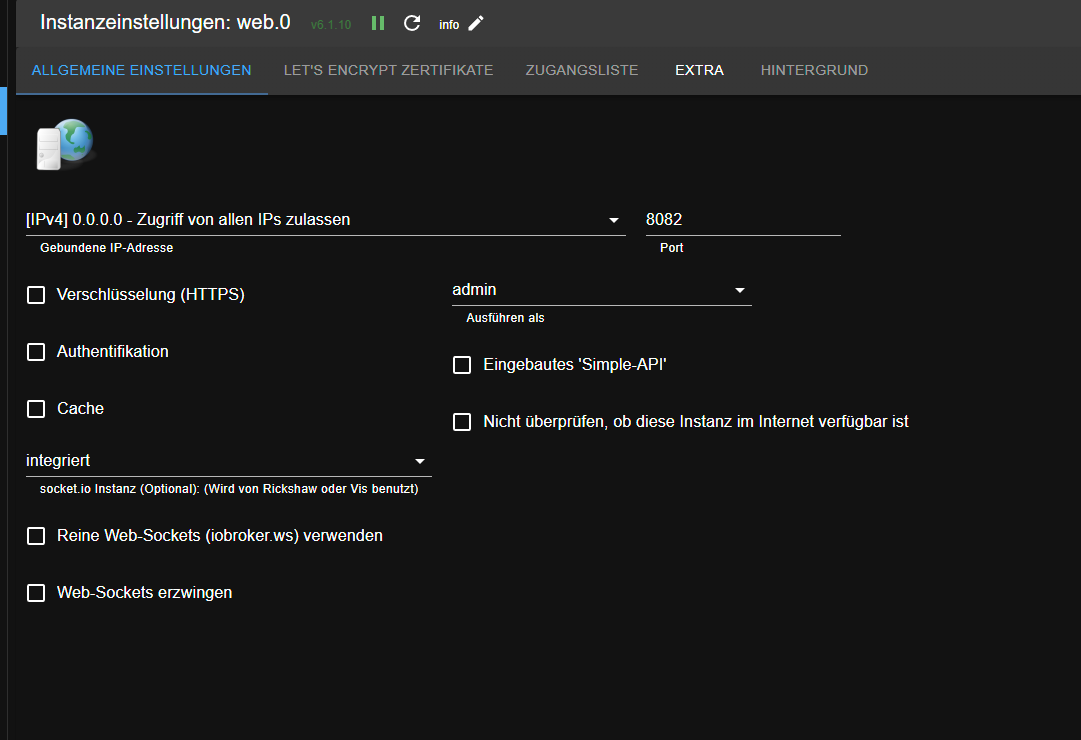The width and height of the screenshot is (1081, 740).
Task: Tick 'Nicht überprüfen' internet availability checkbox
Action: (462, 423)
